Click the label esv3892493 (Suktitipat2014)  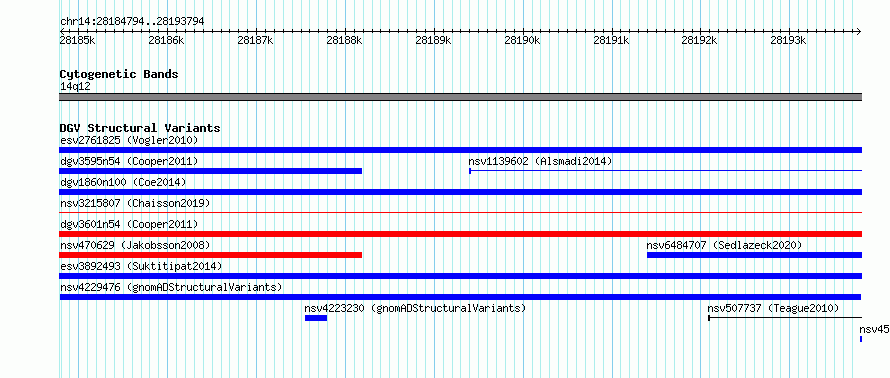pyautogui.click(x=141, y=266)
